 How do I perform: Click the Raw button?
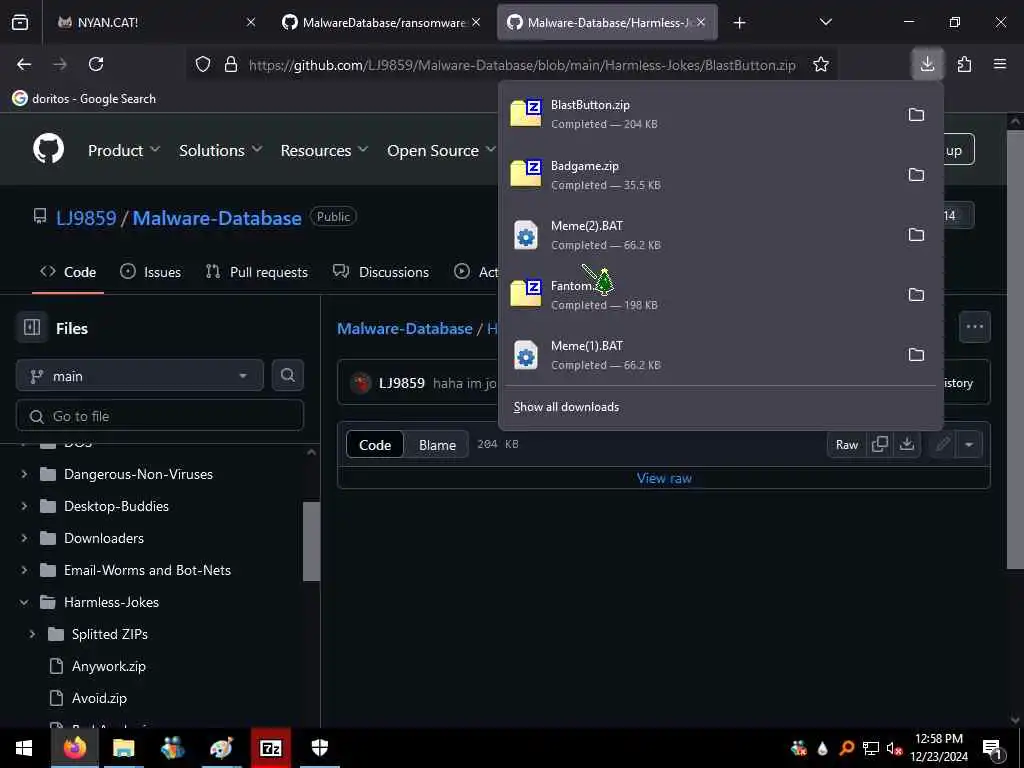pos(846,445)
